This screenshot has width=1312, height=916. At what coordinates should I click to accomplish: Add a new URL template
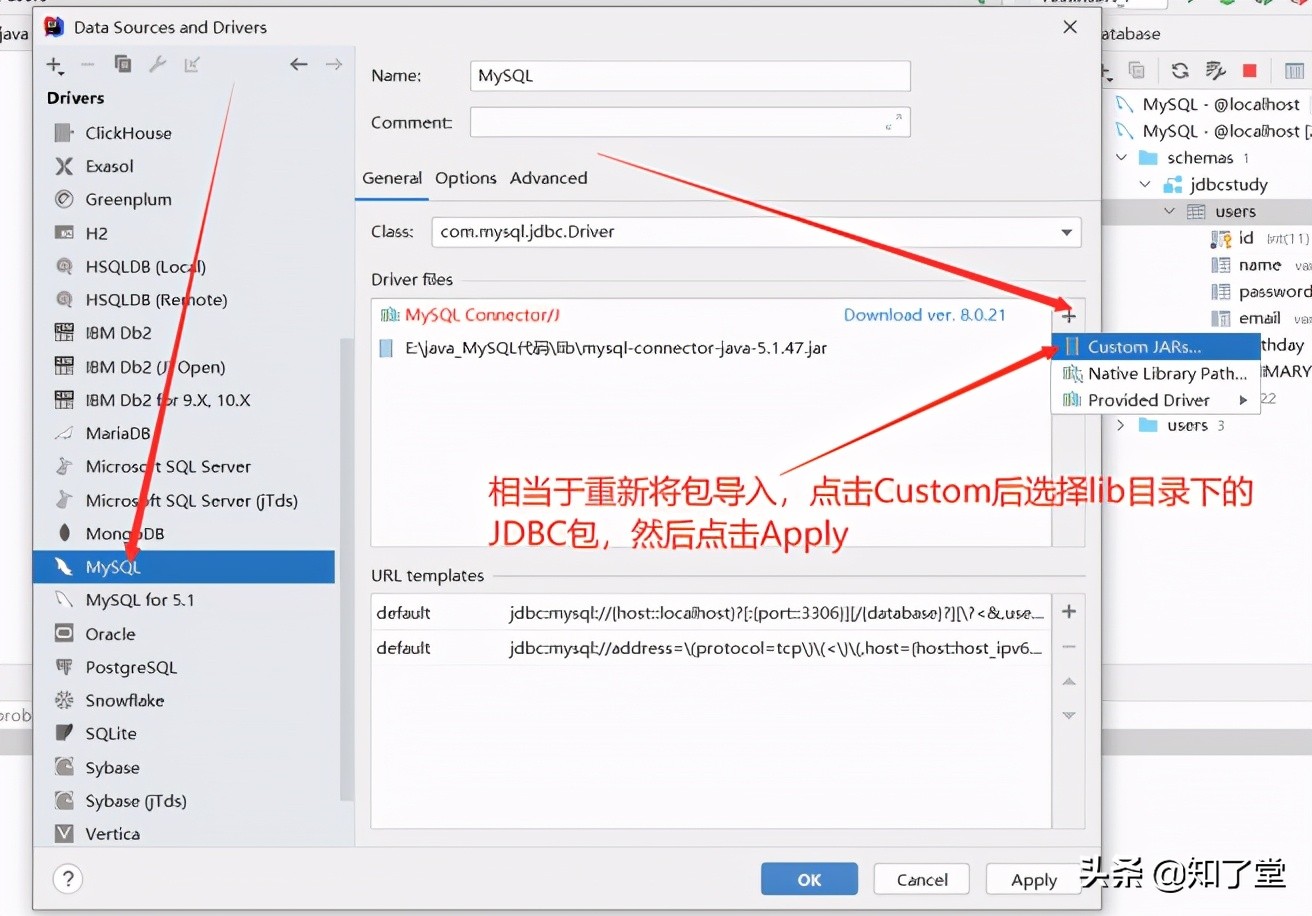1069,612
